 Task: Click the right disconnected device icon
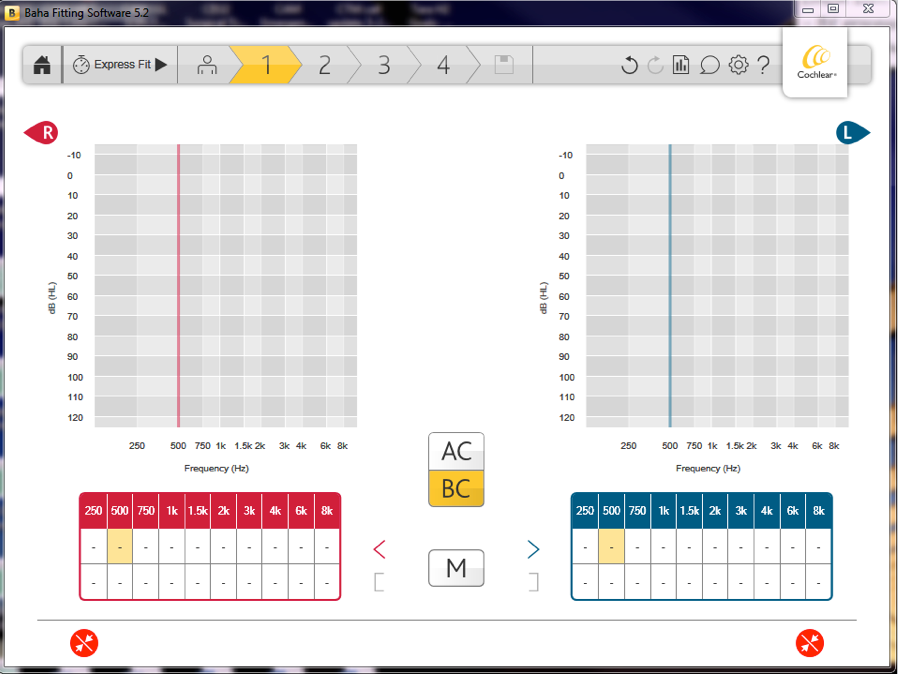[810, 643]
